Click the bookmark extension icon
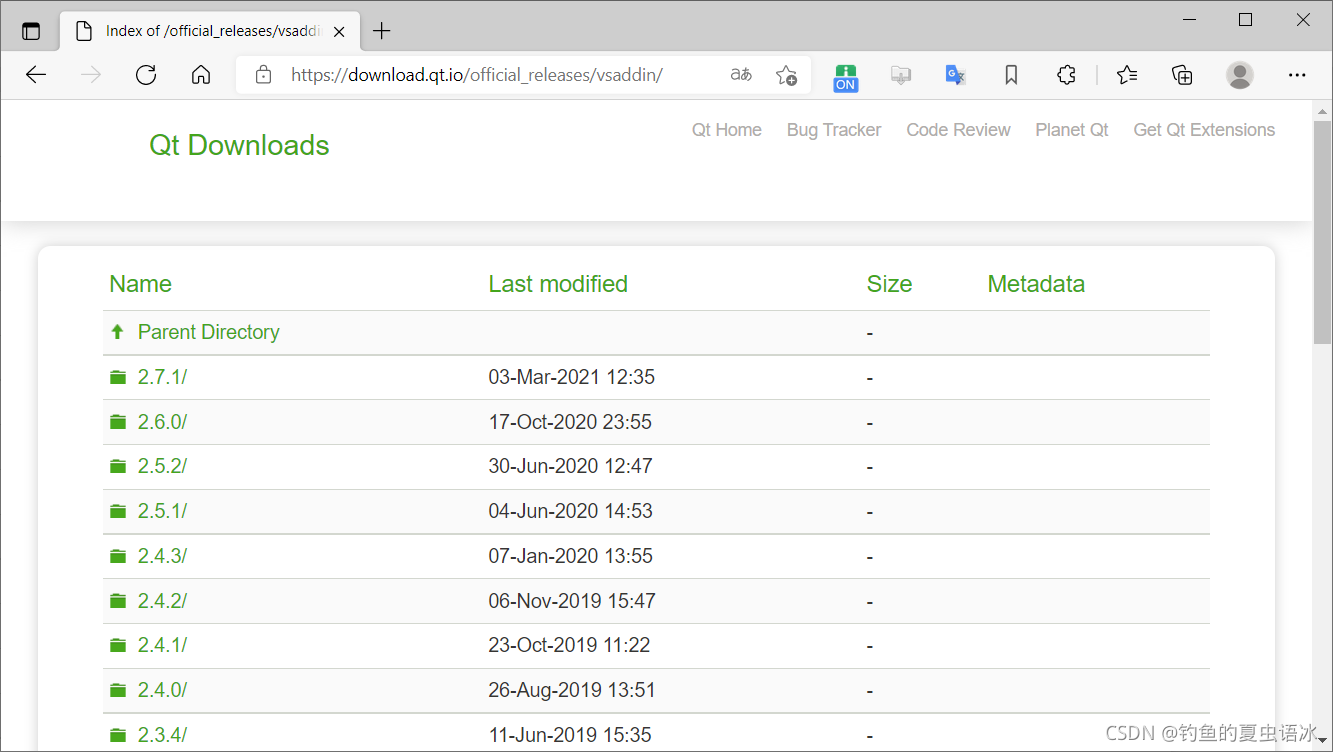This screenshot has width=1333, height=752. pos(1011,75)
